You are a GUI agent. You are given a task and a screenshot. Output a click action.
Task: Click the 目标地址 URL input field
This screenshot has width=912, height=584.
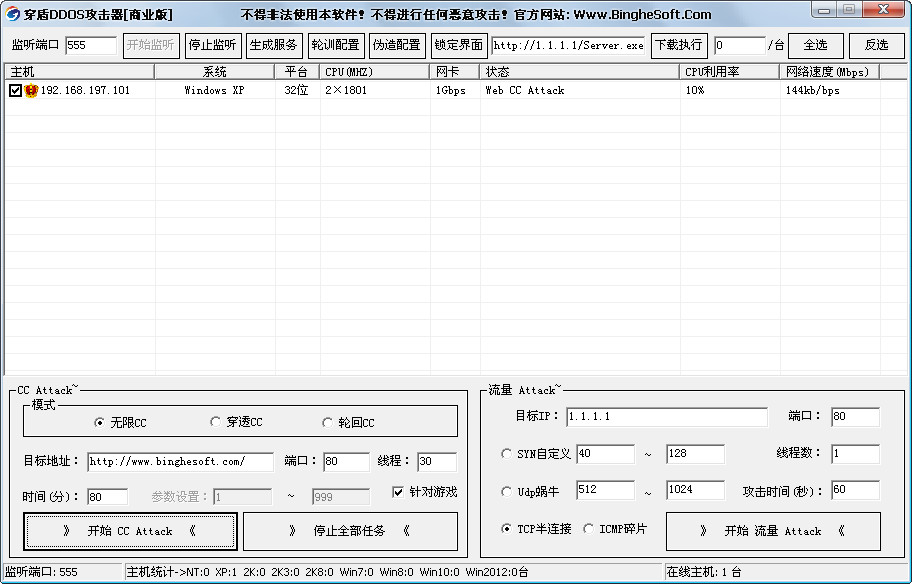coord(180,462)
